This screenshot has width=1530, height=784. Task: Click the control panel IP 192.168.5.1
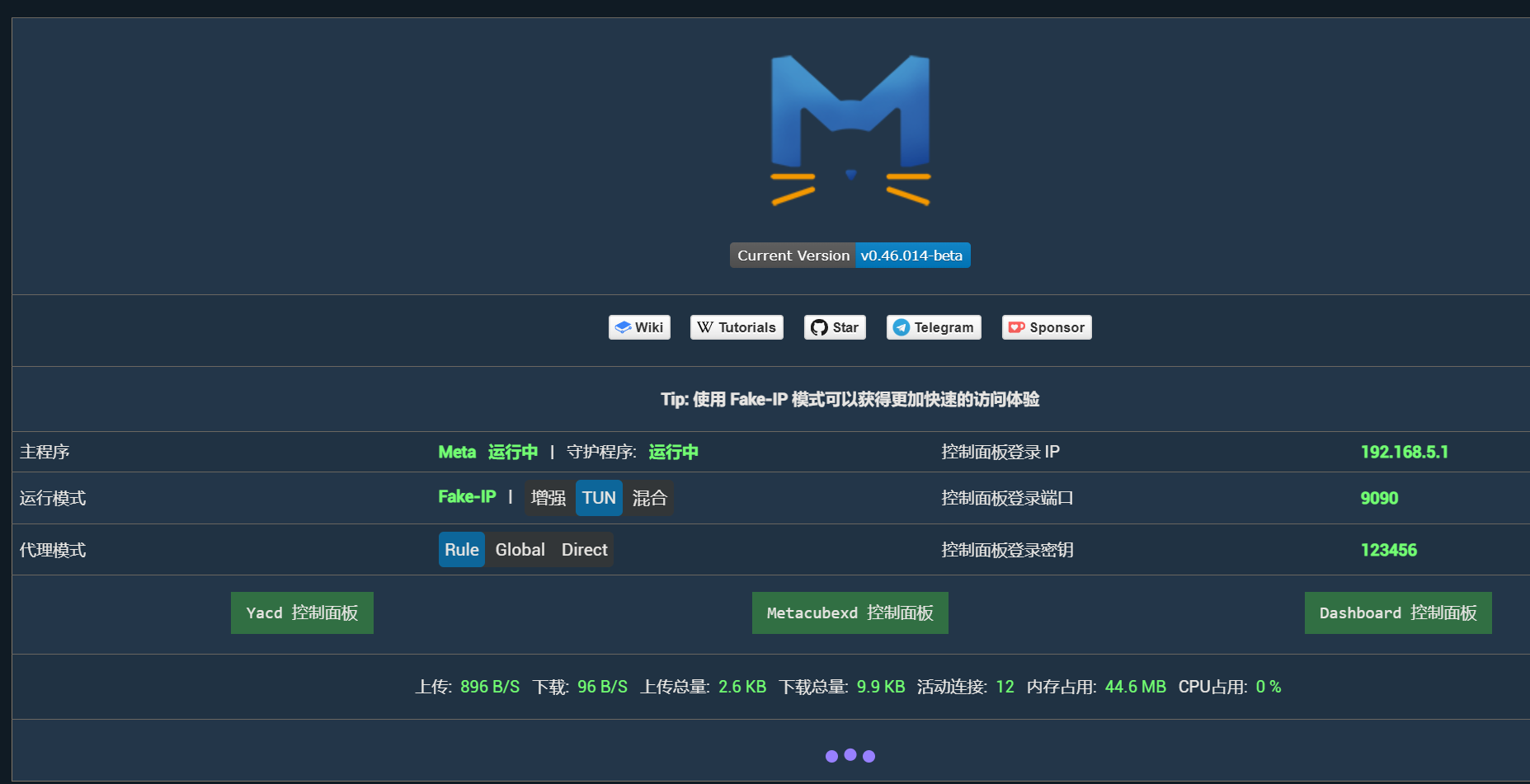1404,452
